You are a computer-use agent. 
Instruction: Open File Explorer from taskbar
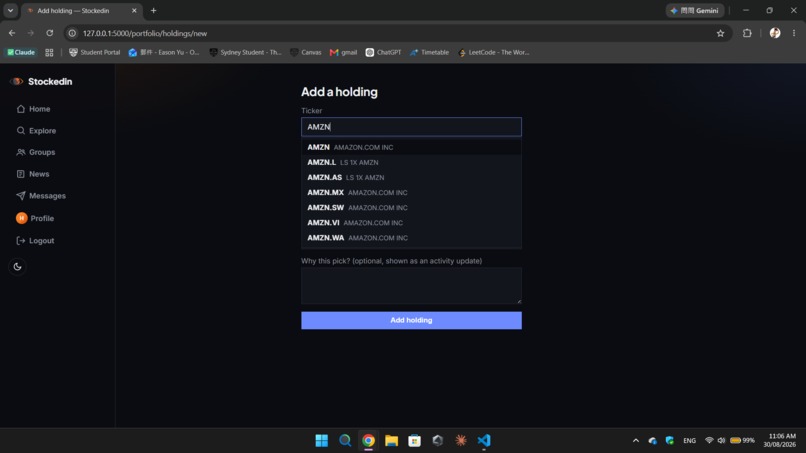coord(391,441)
